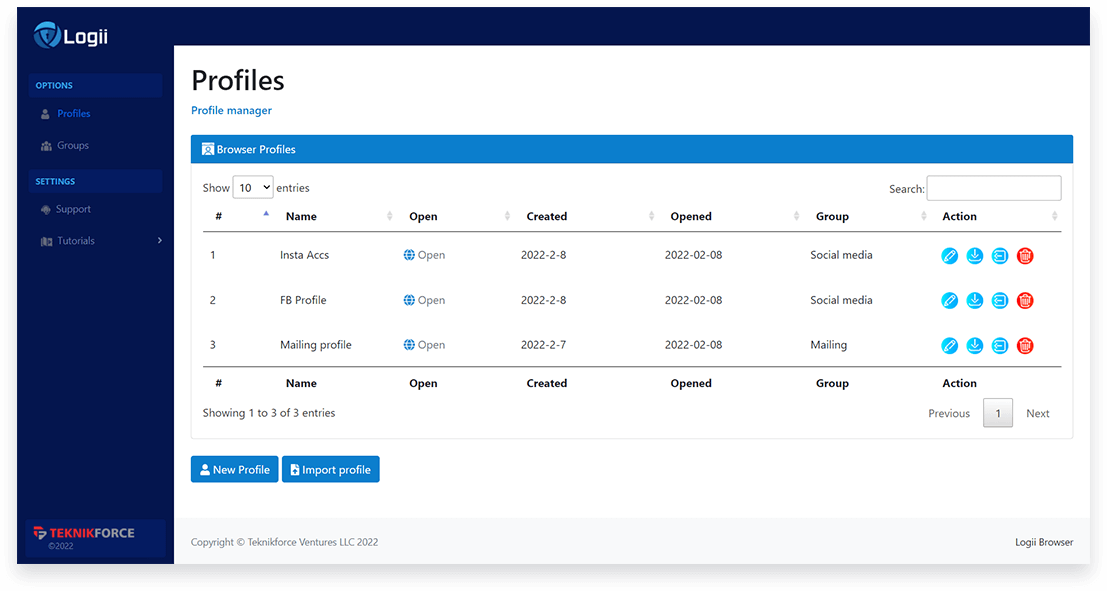Viewport: 1107px width, 591px height.
Task: Click inside the Search field
Action: 993,188
